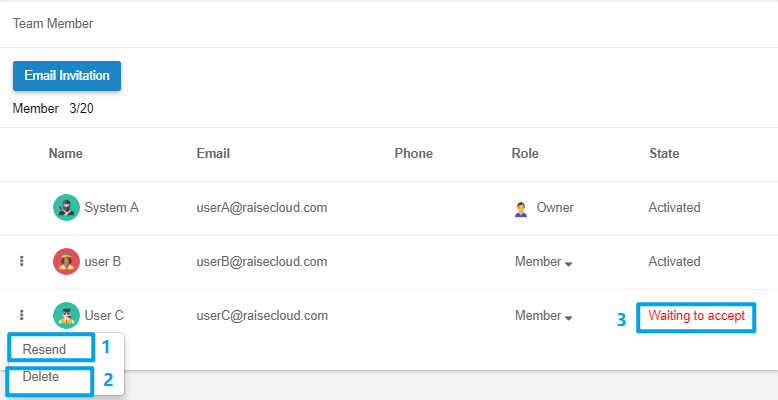Click the userA@raisecloud.com email address
This screenshot has width=778, height=400.
(262, 208)
